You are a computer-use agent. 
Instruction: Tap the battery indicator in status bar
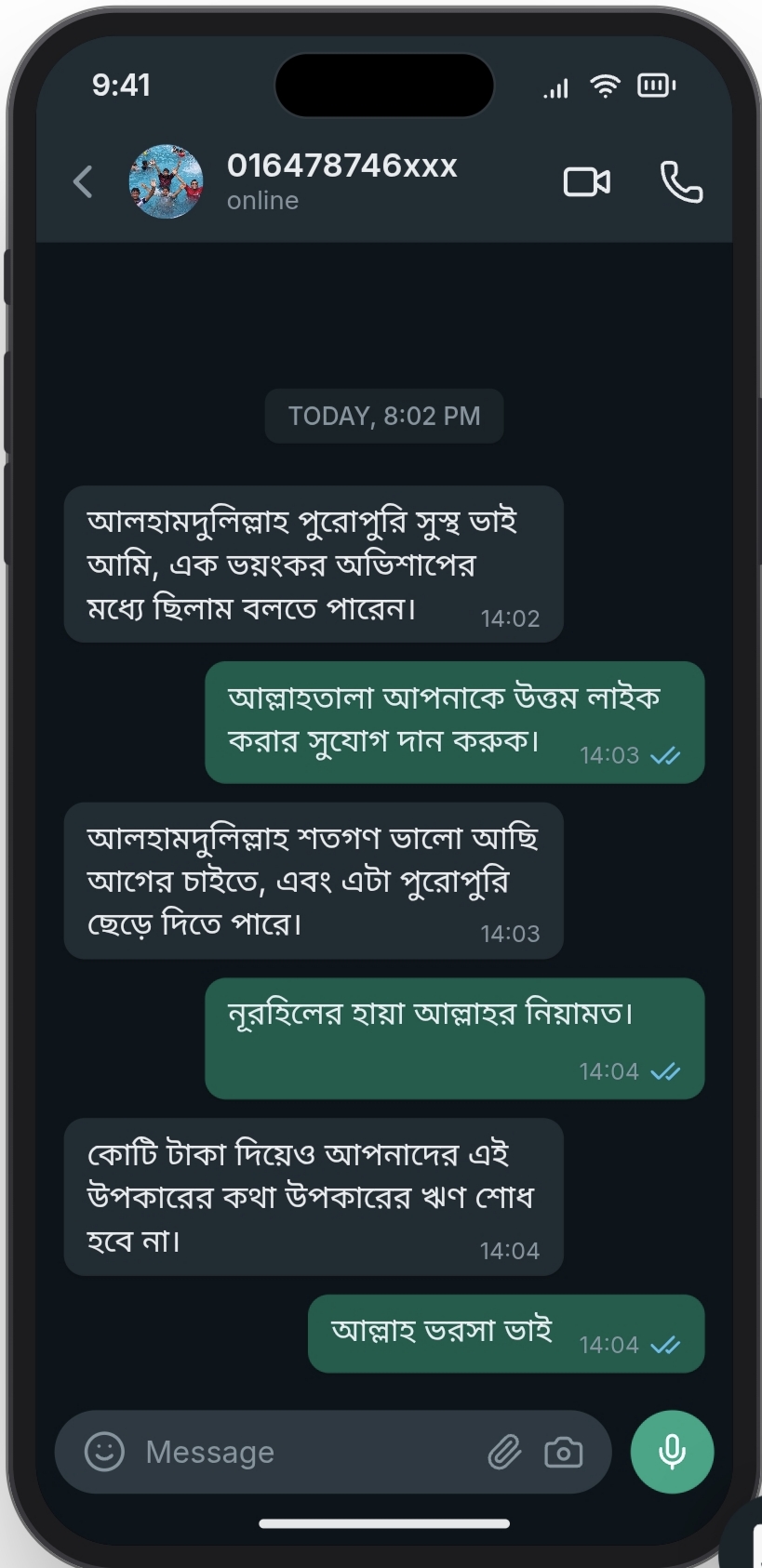(656, 86)
